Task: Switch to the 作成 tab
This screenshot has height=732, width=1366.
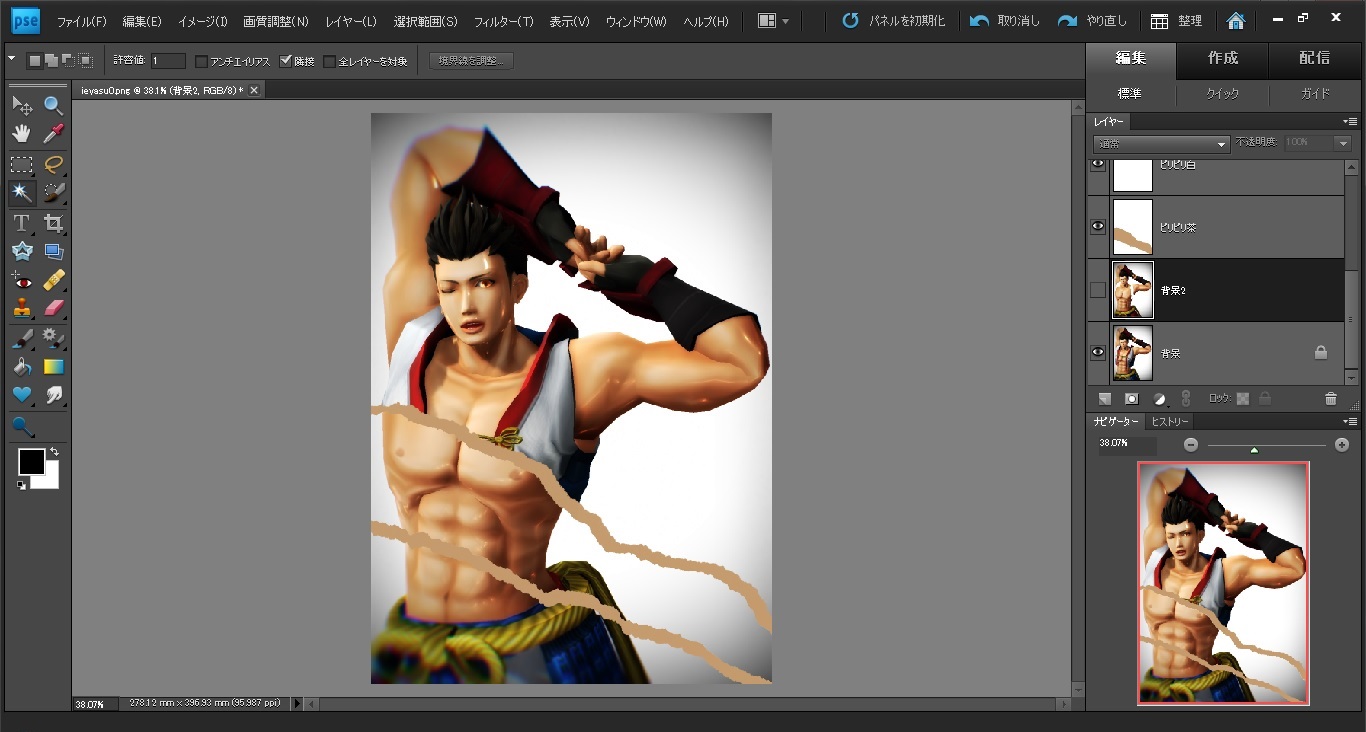Action: (1223, 58)
